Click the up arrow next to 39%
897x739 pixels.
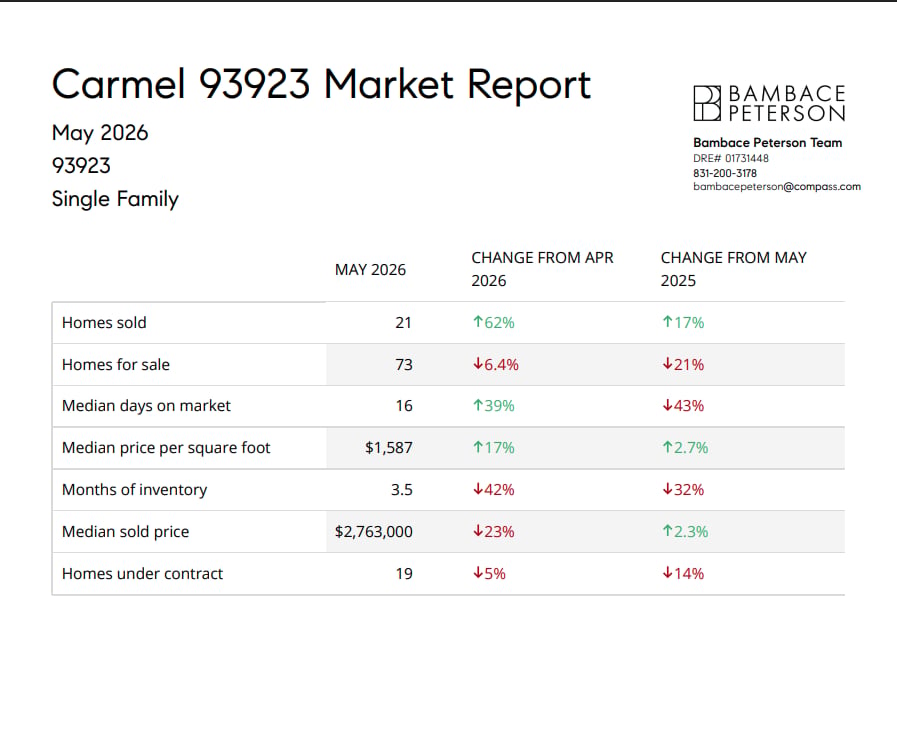(x=478, y=405)
